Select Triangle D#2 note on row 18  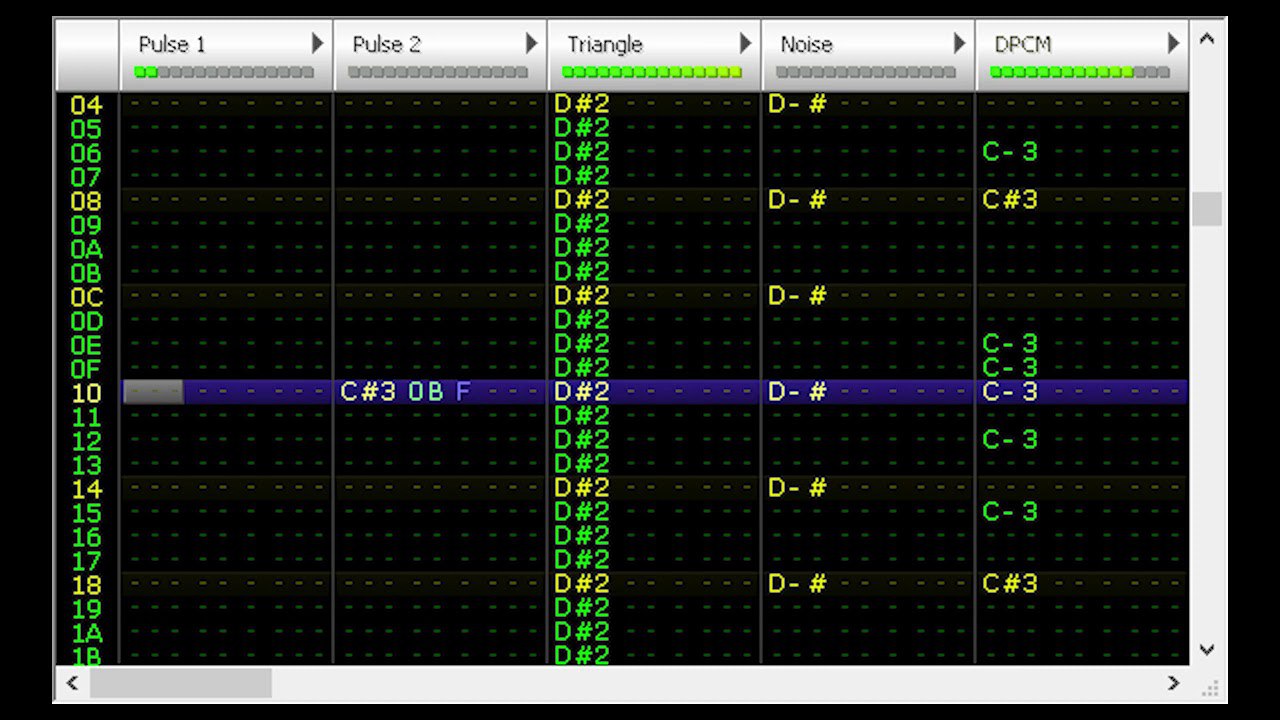click(x=582, y=583)
